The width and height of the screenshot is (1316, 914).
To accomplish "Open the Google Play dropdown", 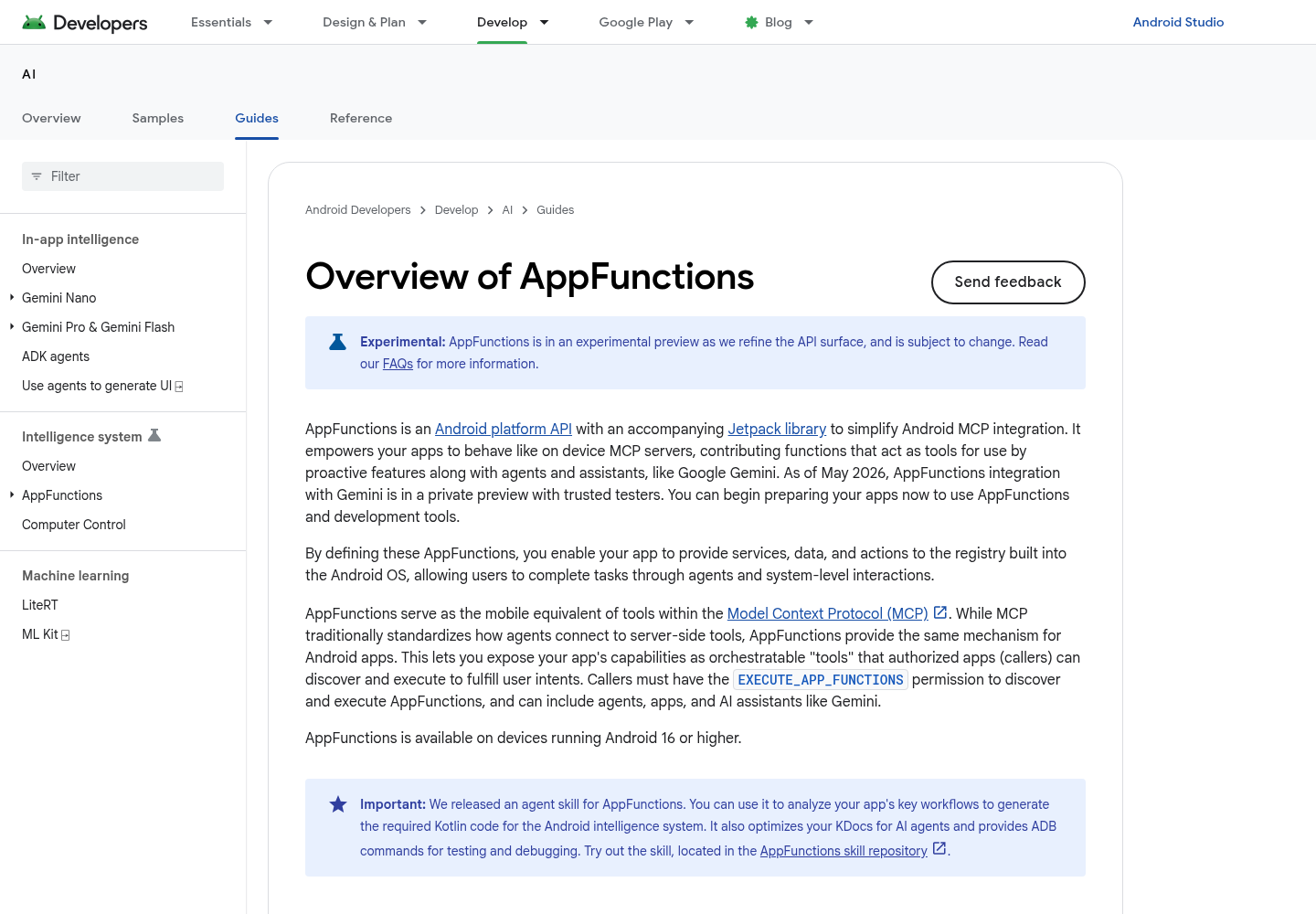I will (689, 22).
